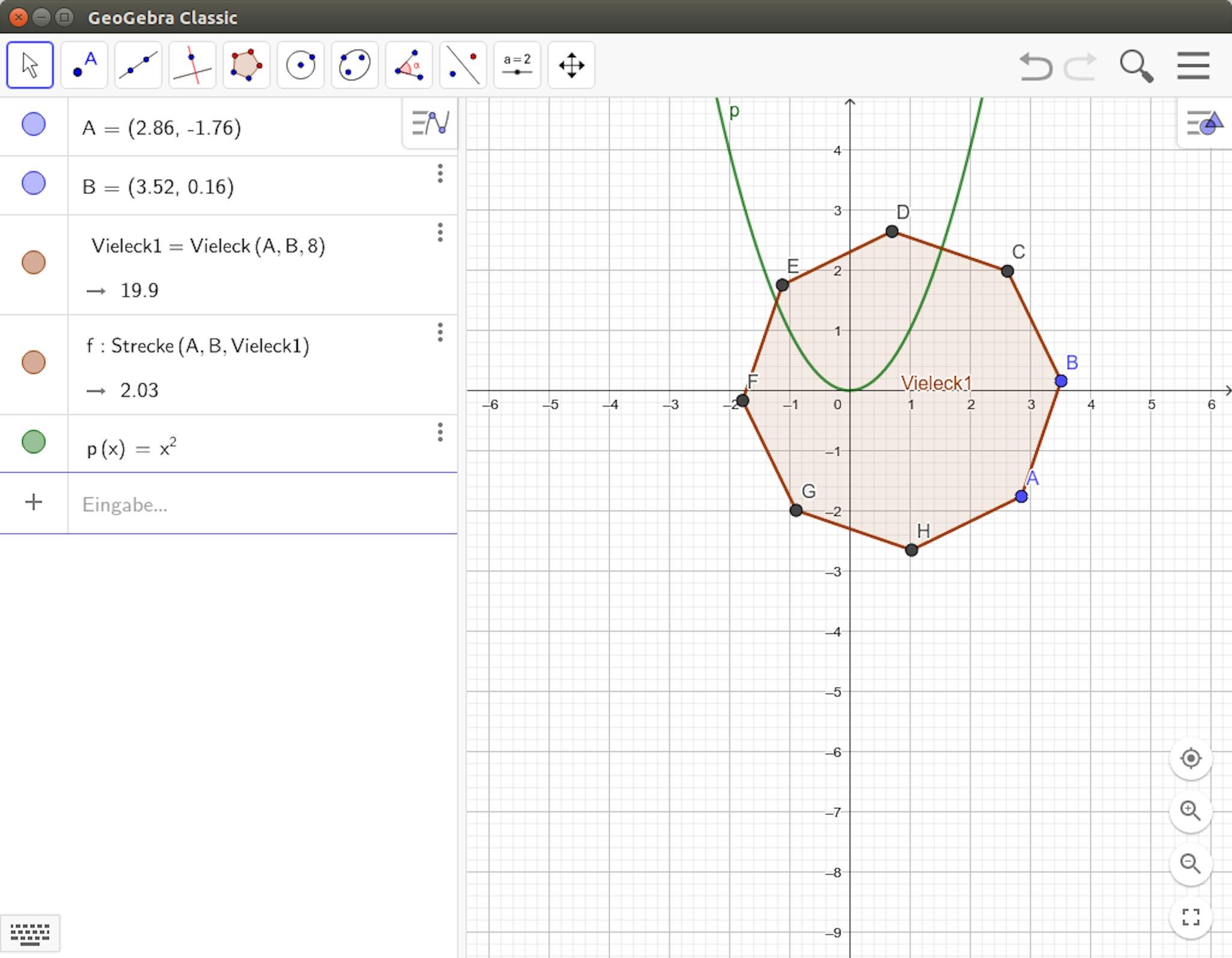The image size is (1232, 958).
Task: Open the main hamburger menu
Action: (x=1193, y=65)
